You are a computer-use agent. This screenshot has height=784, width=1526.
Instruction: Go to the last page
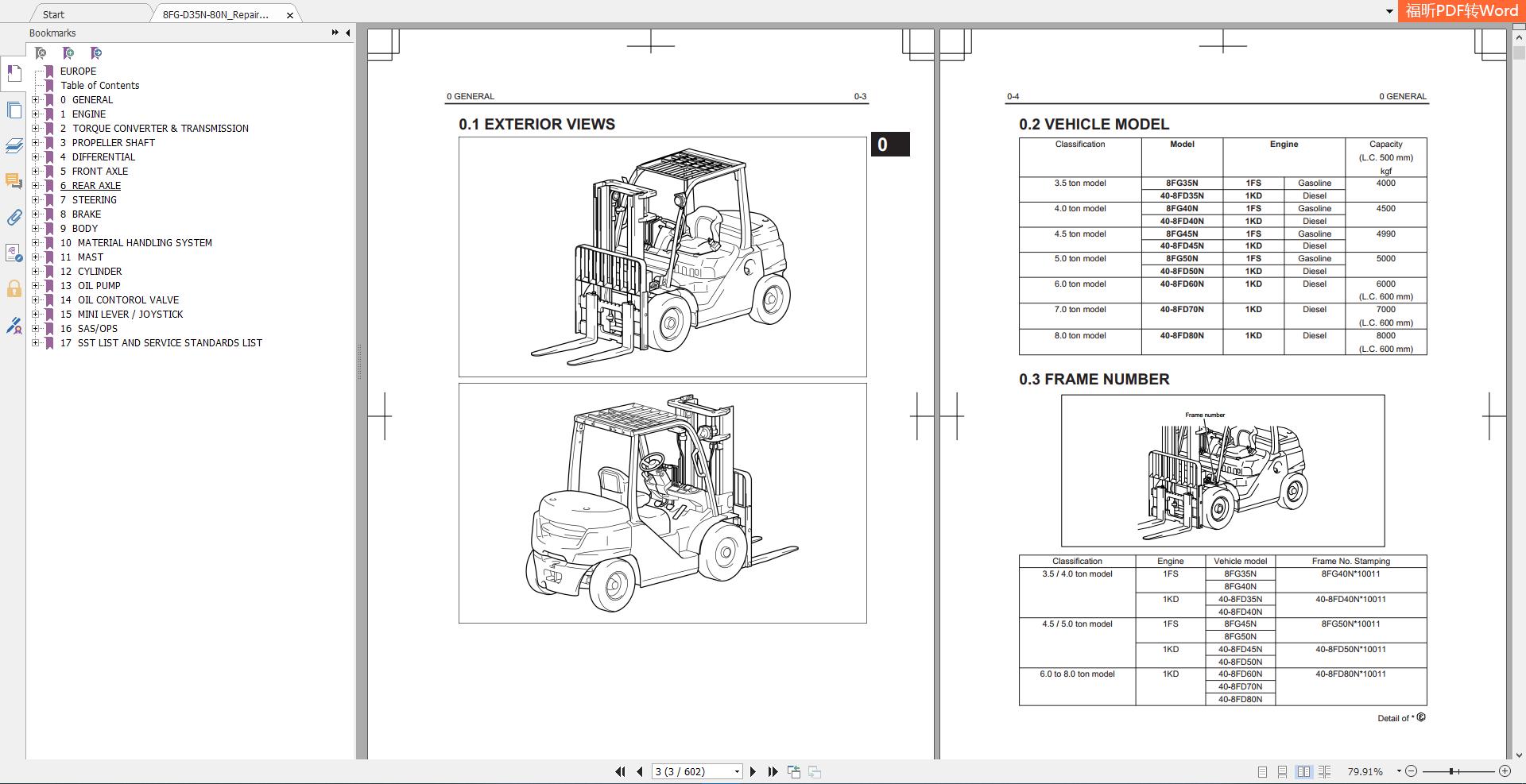click(773, 771)
